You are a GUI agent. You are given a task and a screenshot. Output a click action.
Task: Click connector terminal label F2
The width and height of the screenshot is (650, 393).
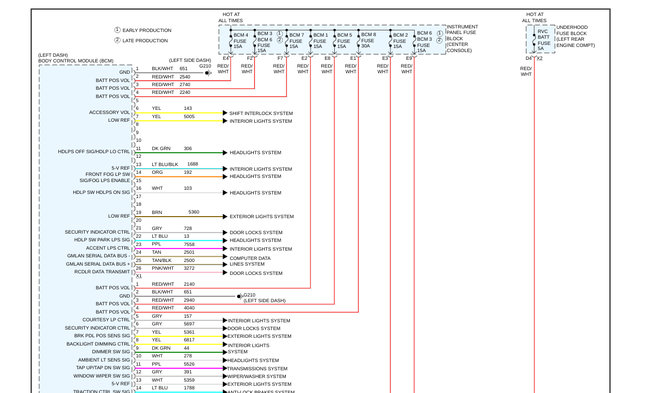click(250, 58)
